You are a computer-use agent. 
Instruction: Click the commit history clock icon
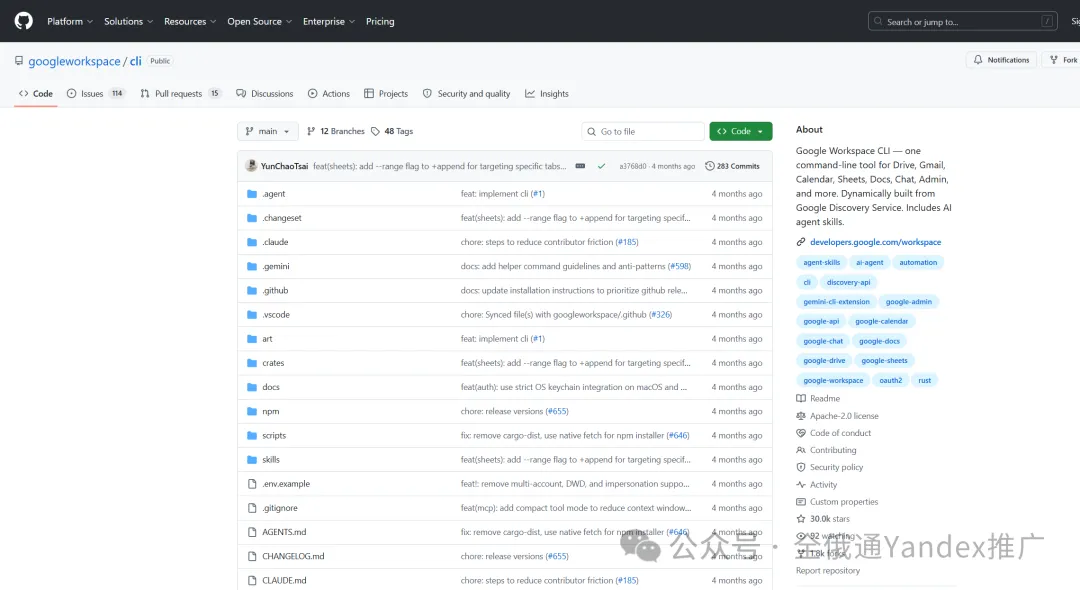click(709, 166)
